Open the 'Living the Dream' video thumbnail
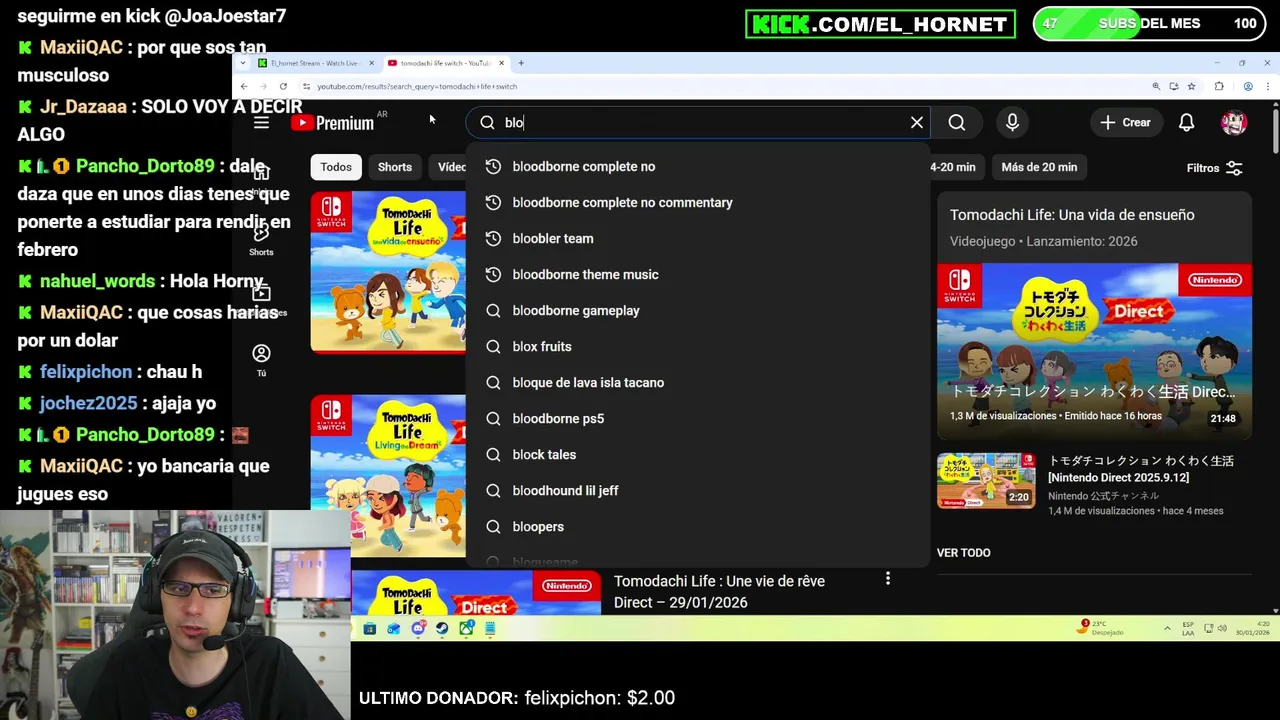Viewport: 1280px width, 720px height. [388, 476]
